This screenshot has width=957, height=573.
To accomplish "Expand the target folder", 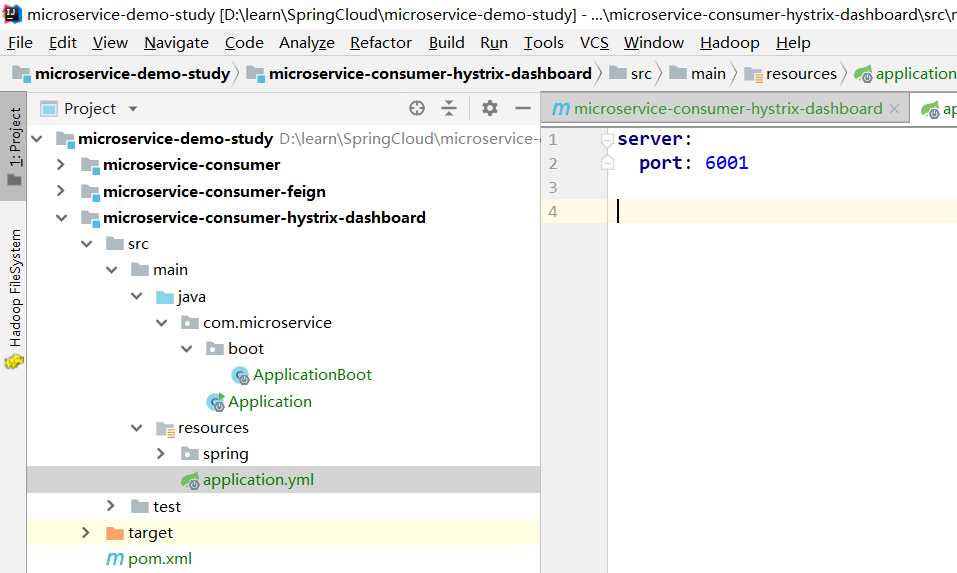I will [x=85, y=533].
